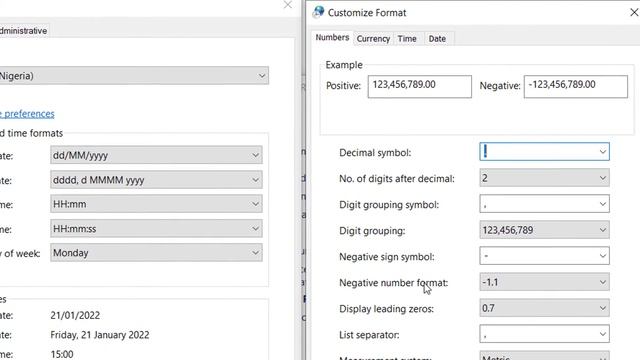Click the Example group label
The width and height of the screenshot is (640, 360).
coord(344,65)
